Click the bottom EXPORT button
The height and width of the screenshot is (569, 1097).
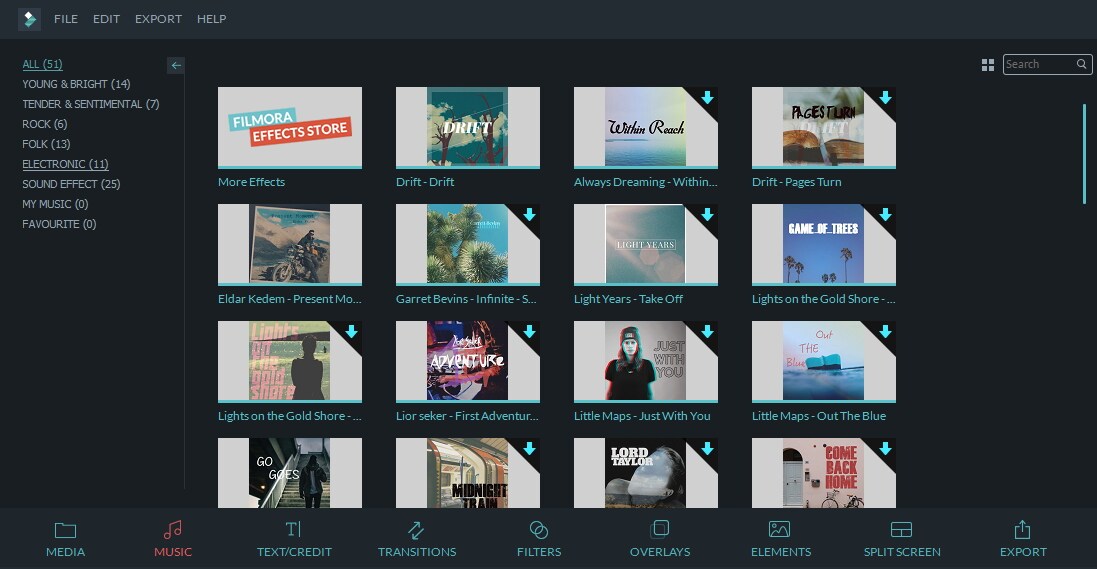click(x=1023, y=539)
